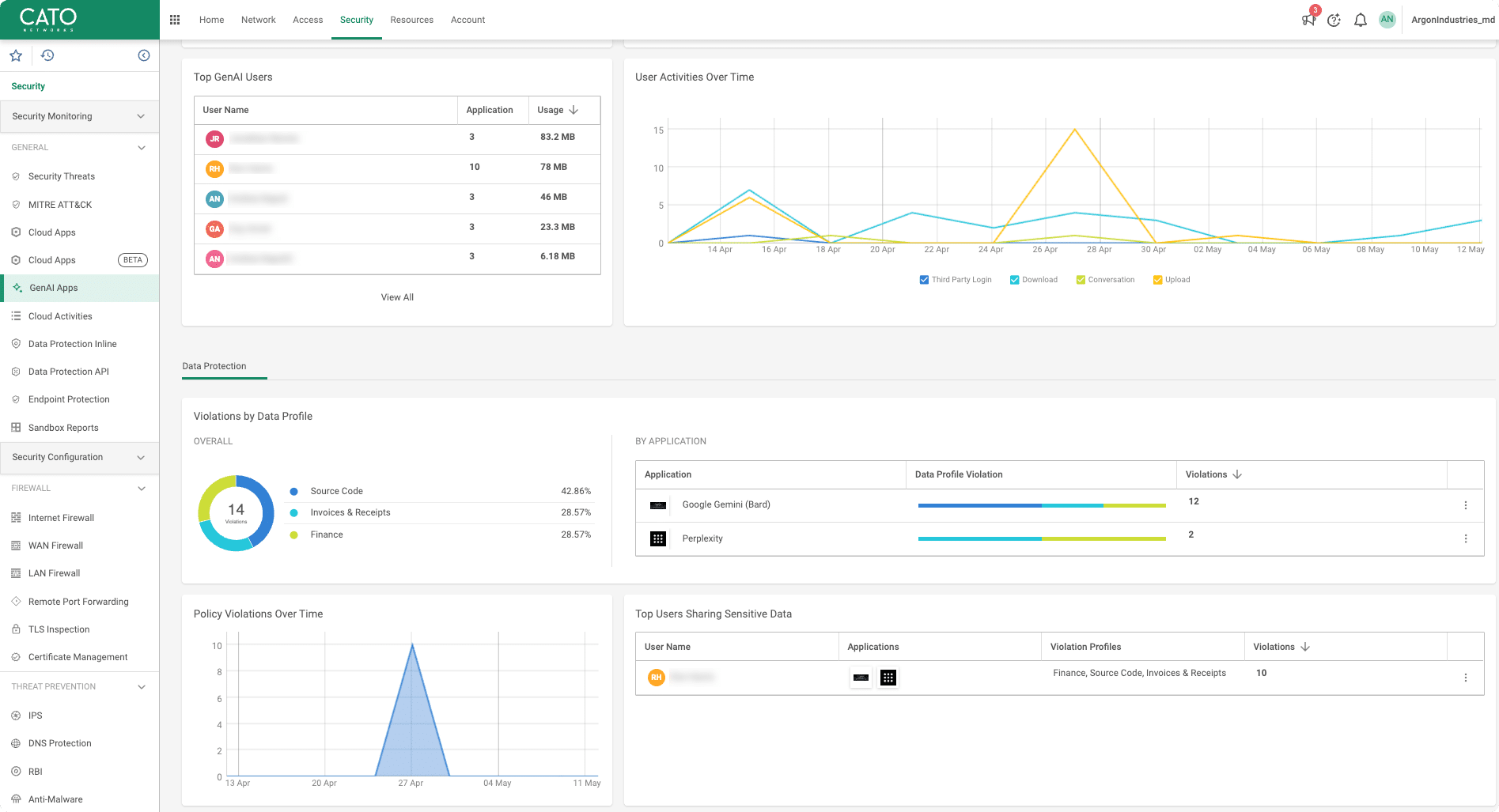
Task: Open Anti-Malware page
Action: pyautogui.click(x=55, y=799)
